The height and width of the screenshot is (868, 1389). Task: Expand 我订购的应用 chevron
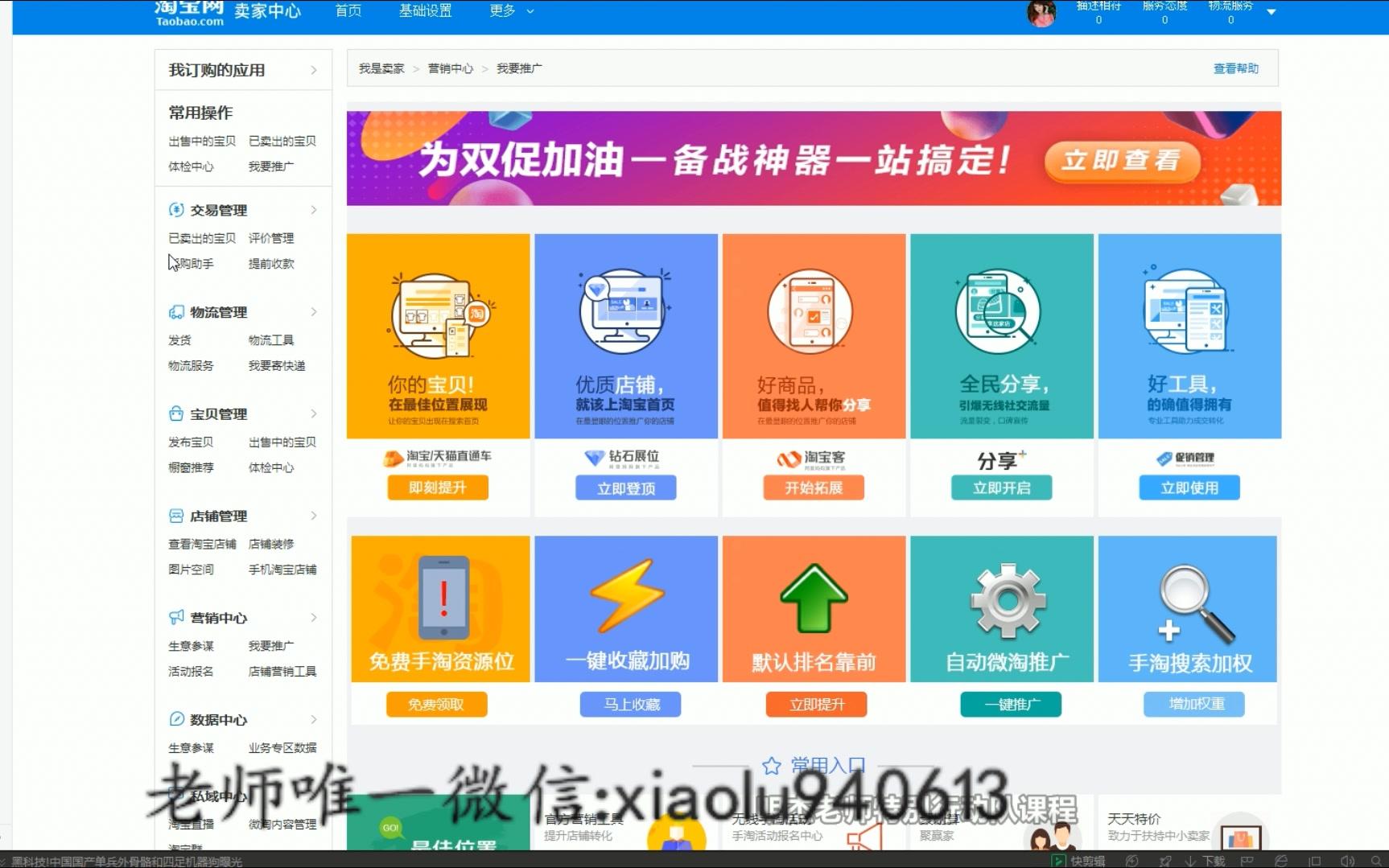314,70
